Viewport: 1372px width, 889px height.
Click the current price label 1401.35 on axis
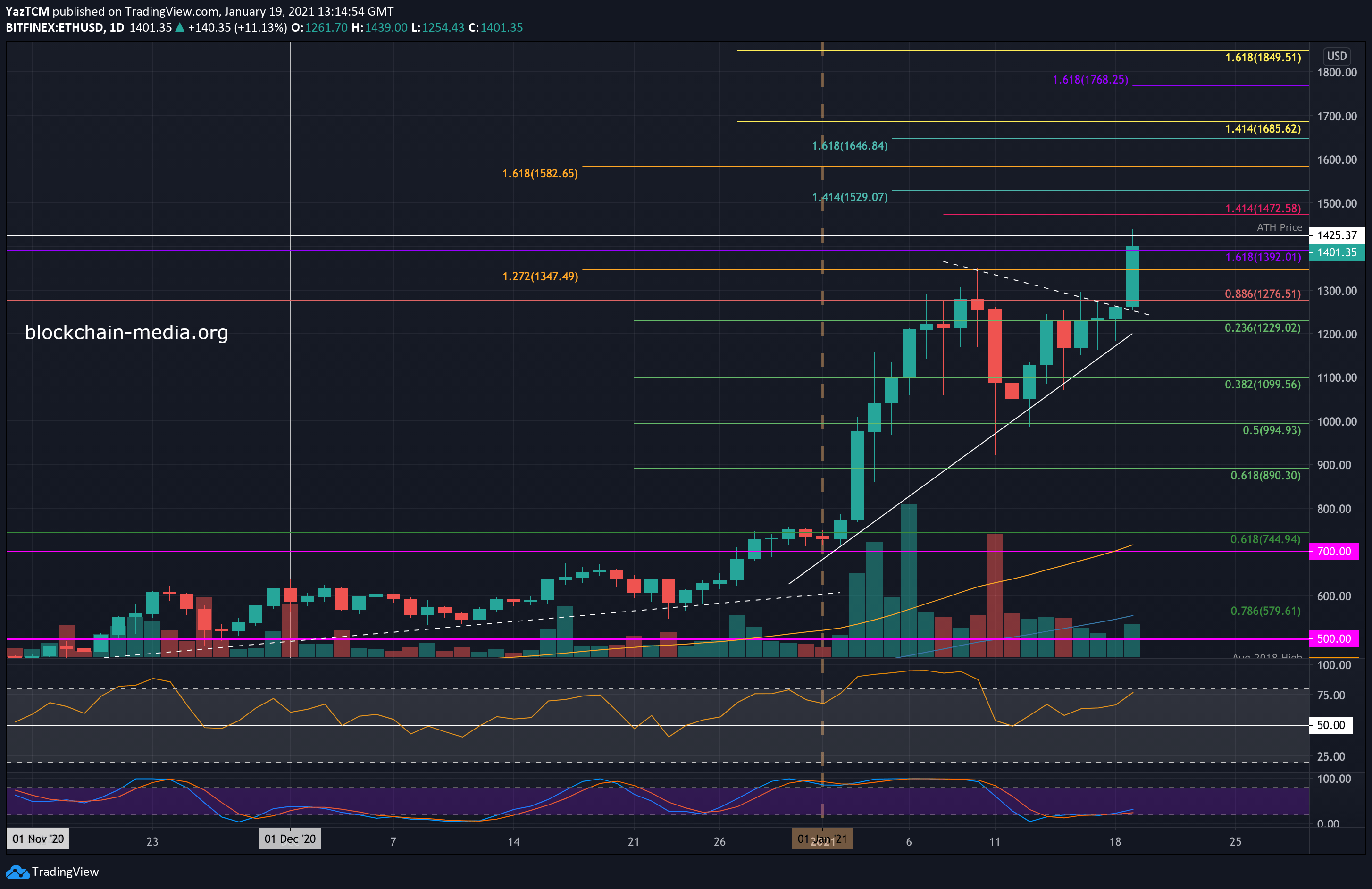(x=1337, y=252)
